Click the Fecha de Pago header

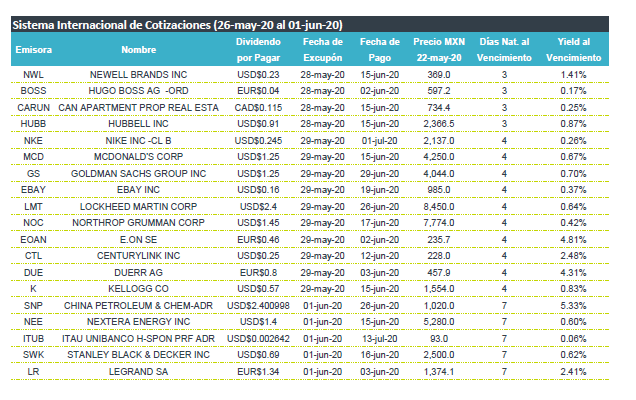click(x=380, y=50)
